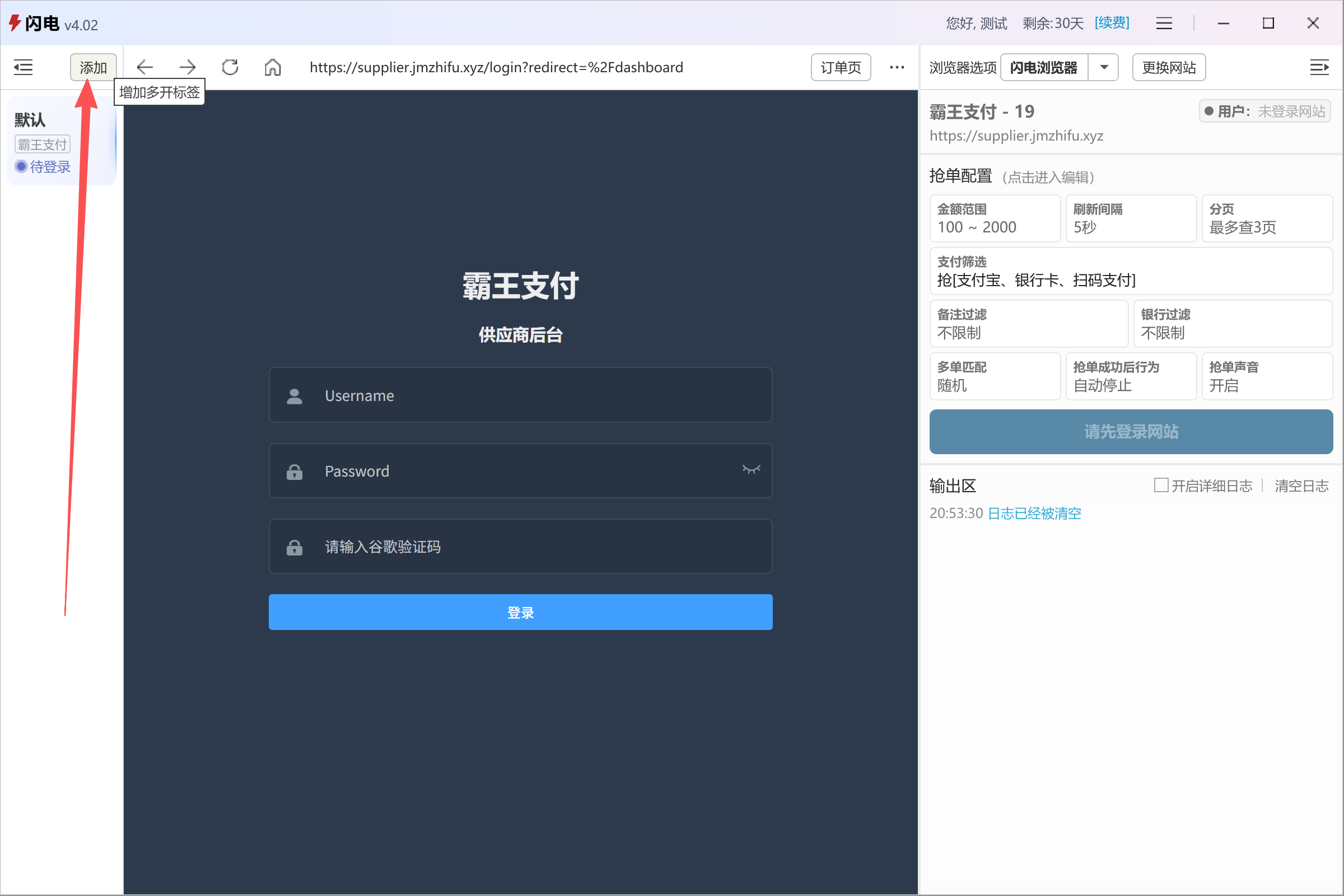Reload the page with refresh icon
This screenshot has height=896, width=1344.
[x=230, y=67]
